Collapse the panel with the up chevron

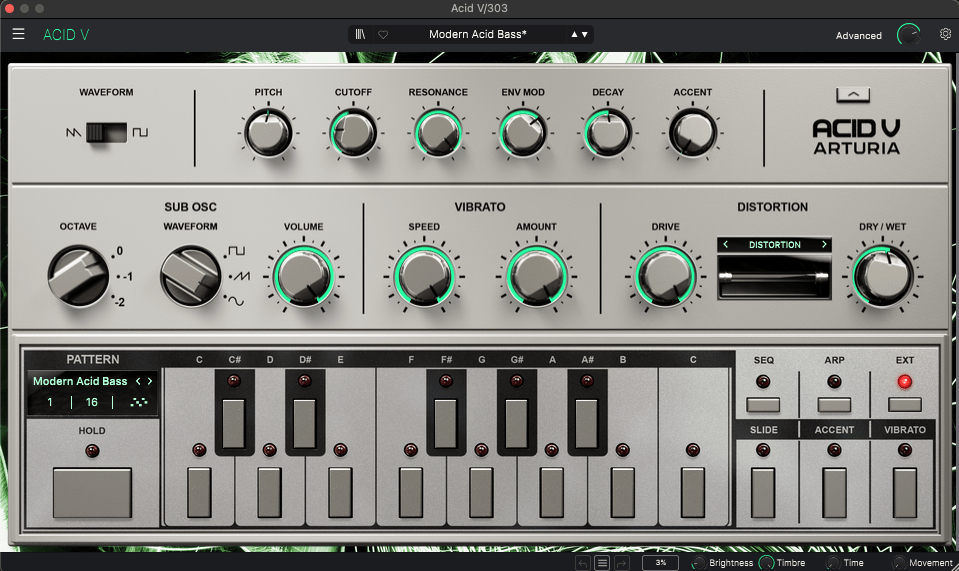point(853,95)
